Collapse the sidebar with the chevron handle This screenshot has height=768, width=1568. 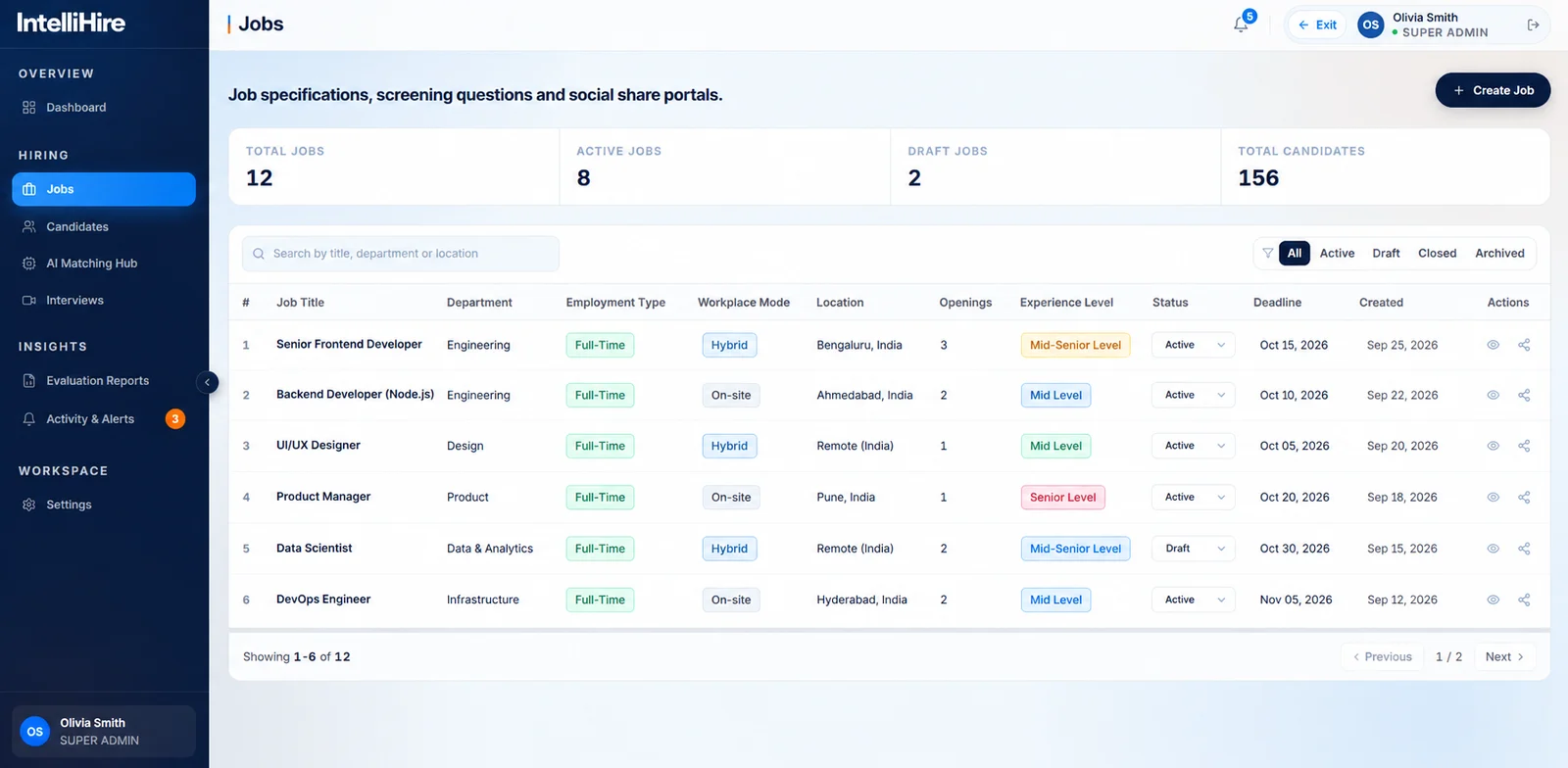tap(207, 382)
